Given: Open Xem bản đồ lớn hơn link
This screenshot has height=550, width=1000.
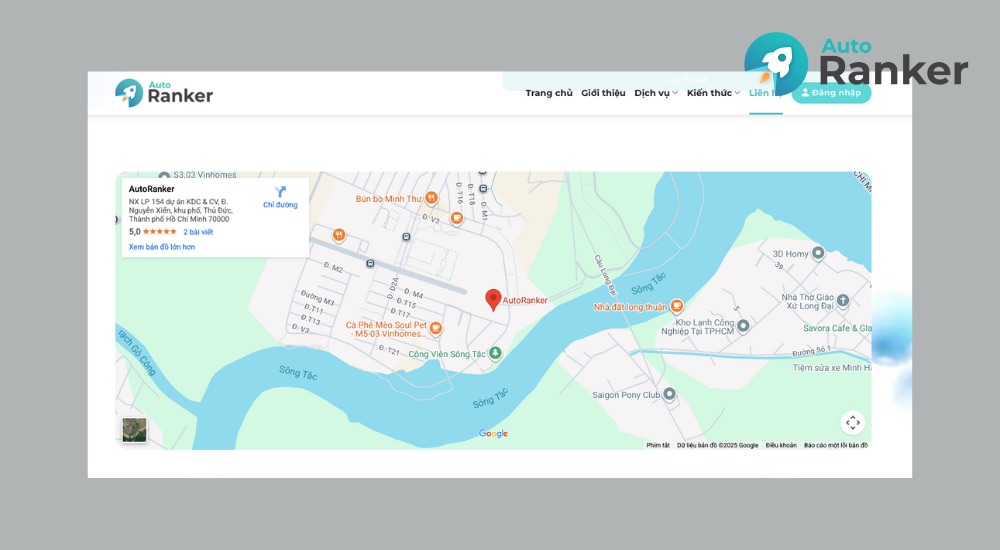Looking at the screenshot, I should (x=162, y=247).
